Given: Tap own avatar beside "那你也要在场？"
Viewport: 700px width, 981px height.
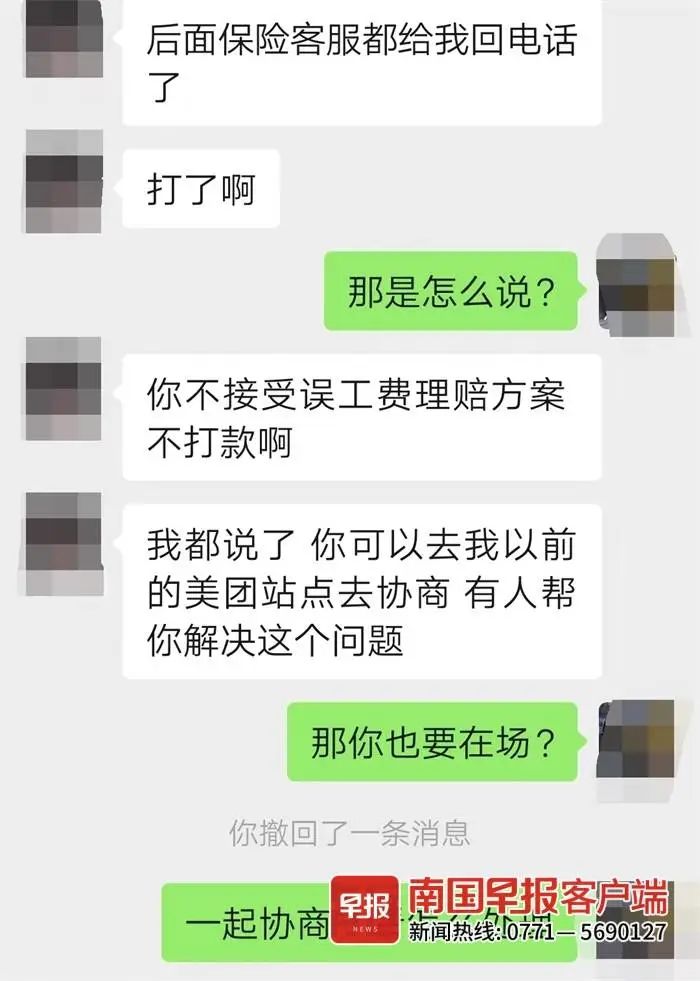Looking at the screenshot, I should coord(636,750).
